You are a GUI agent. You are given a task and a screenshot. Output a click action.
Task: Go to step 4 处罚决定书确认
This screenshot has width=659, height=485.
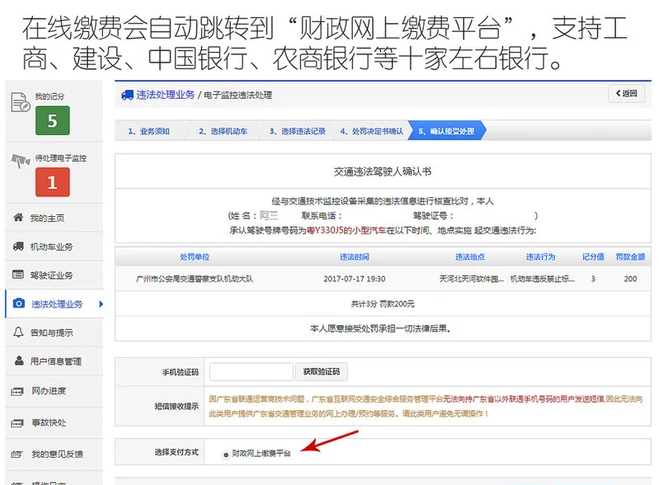pos(372,131)
